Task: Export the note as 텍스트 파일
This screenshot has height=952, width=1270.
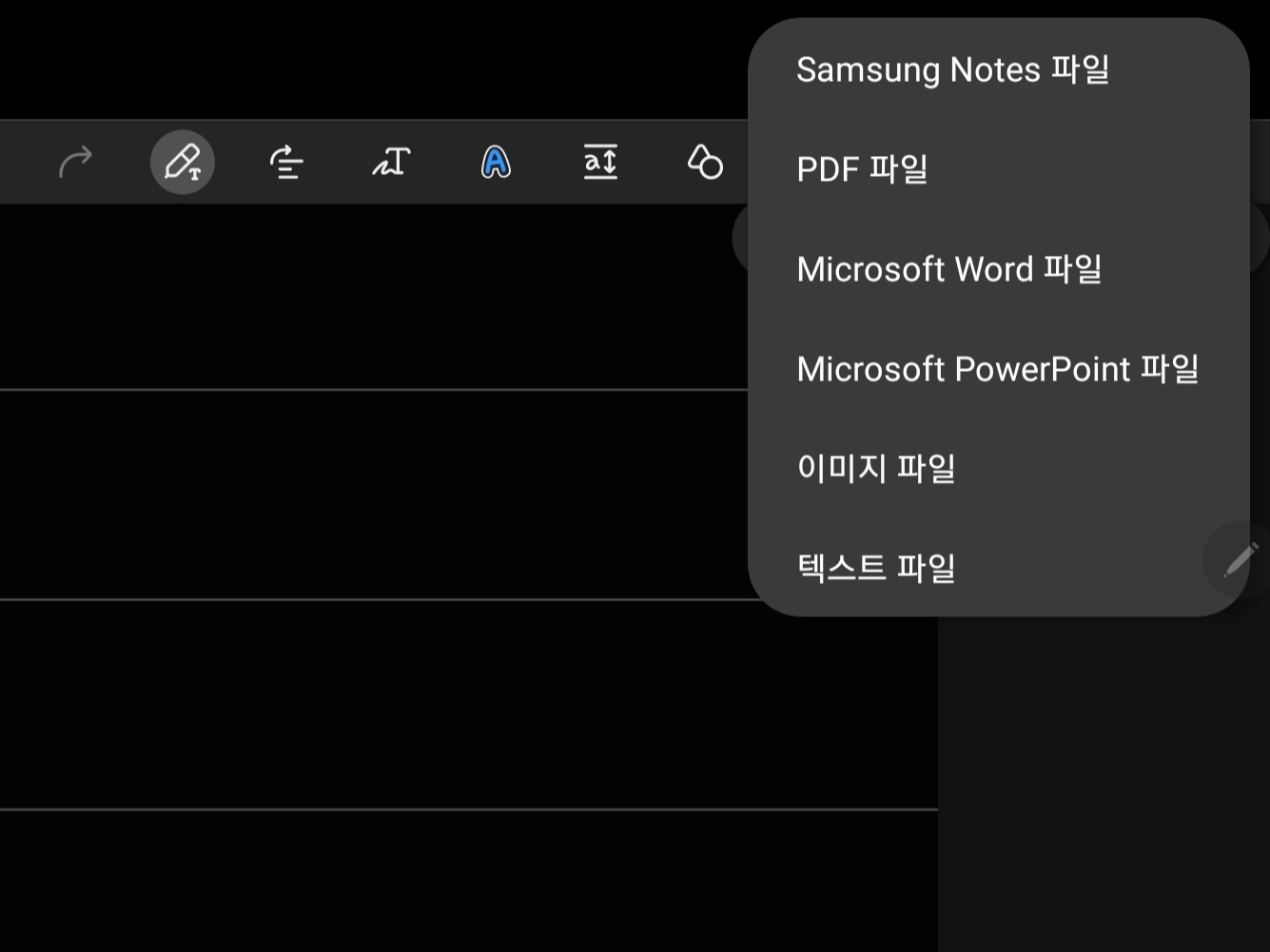Action: (x=877, y=567)
